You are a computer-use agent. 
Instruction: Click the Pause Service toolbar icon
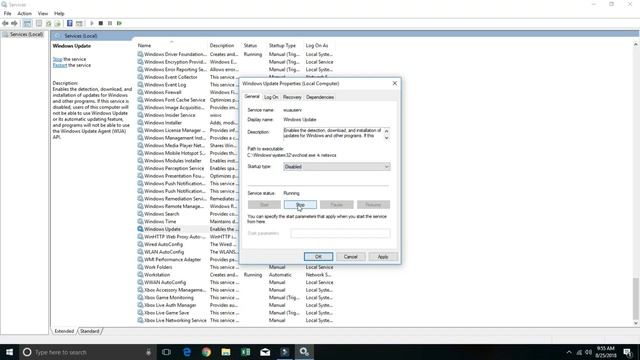click(110, 23)
